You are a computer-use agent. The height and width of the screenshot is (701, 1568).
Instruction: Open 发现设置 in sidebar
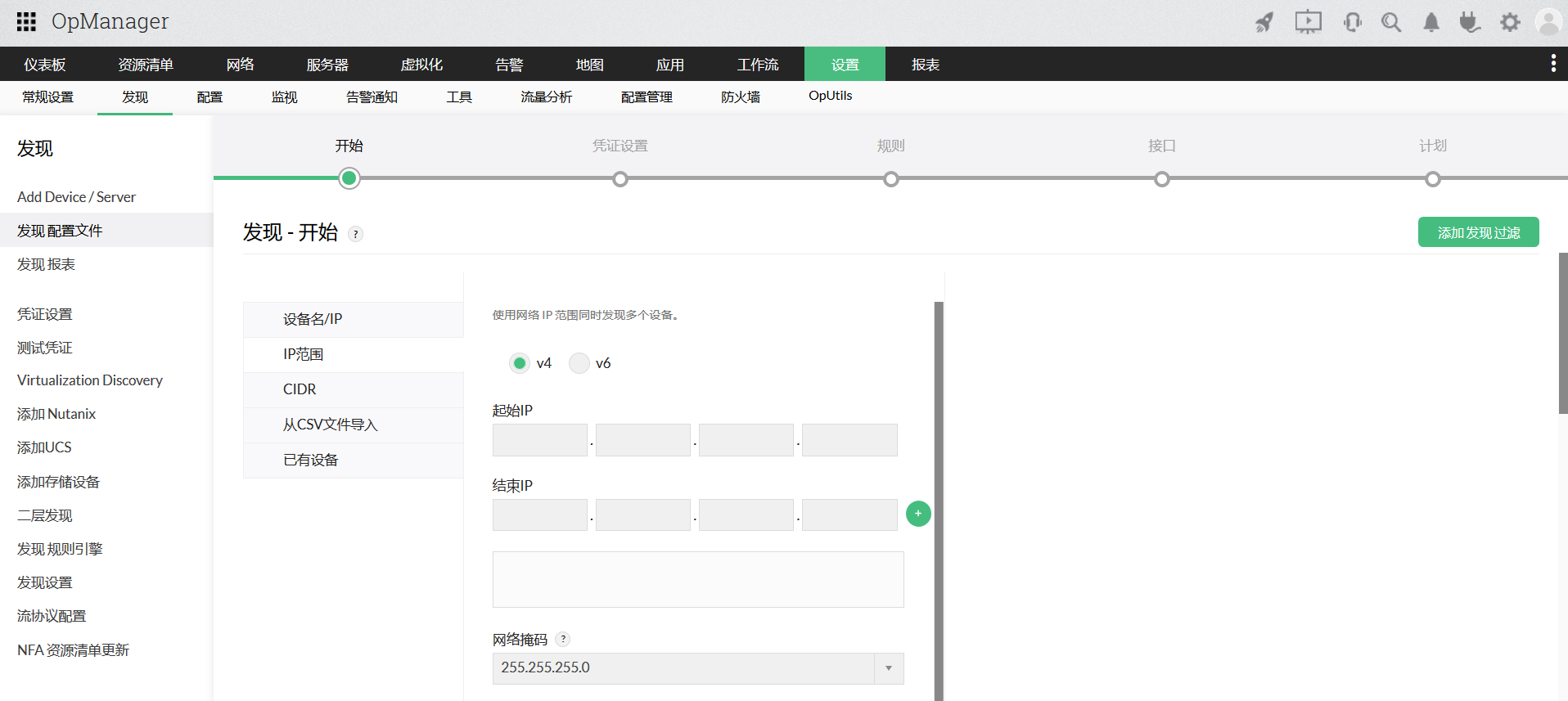[x=44, y=582]
